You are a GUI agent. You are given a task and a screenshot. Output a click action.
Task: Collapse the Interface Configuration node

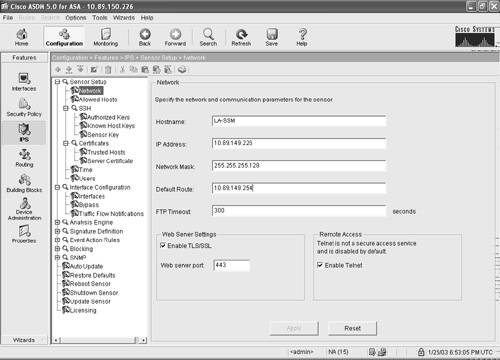pyautogui.click(x=57, y=187)
